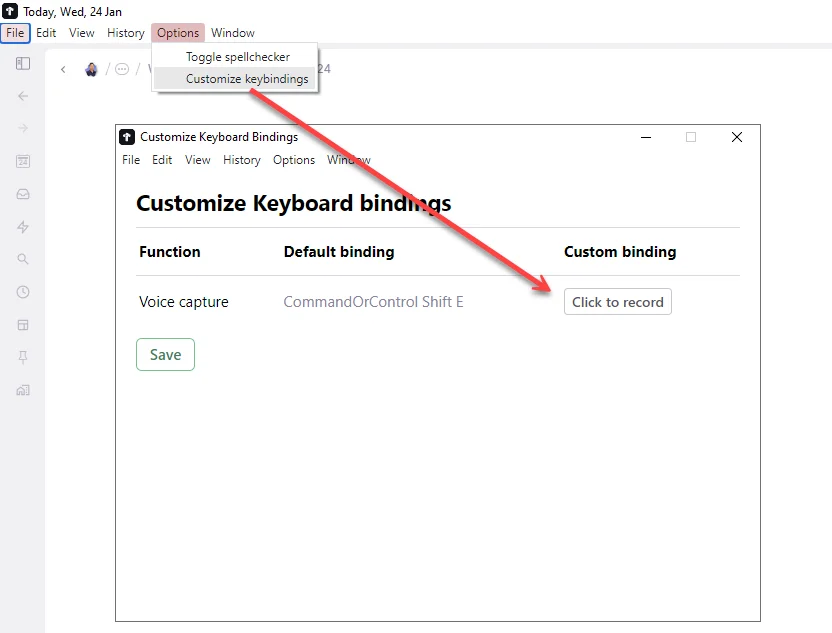
Task: Open the calendar icon in sidebar
Action: pyautogui.click(x=23, y=161)
